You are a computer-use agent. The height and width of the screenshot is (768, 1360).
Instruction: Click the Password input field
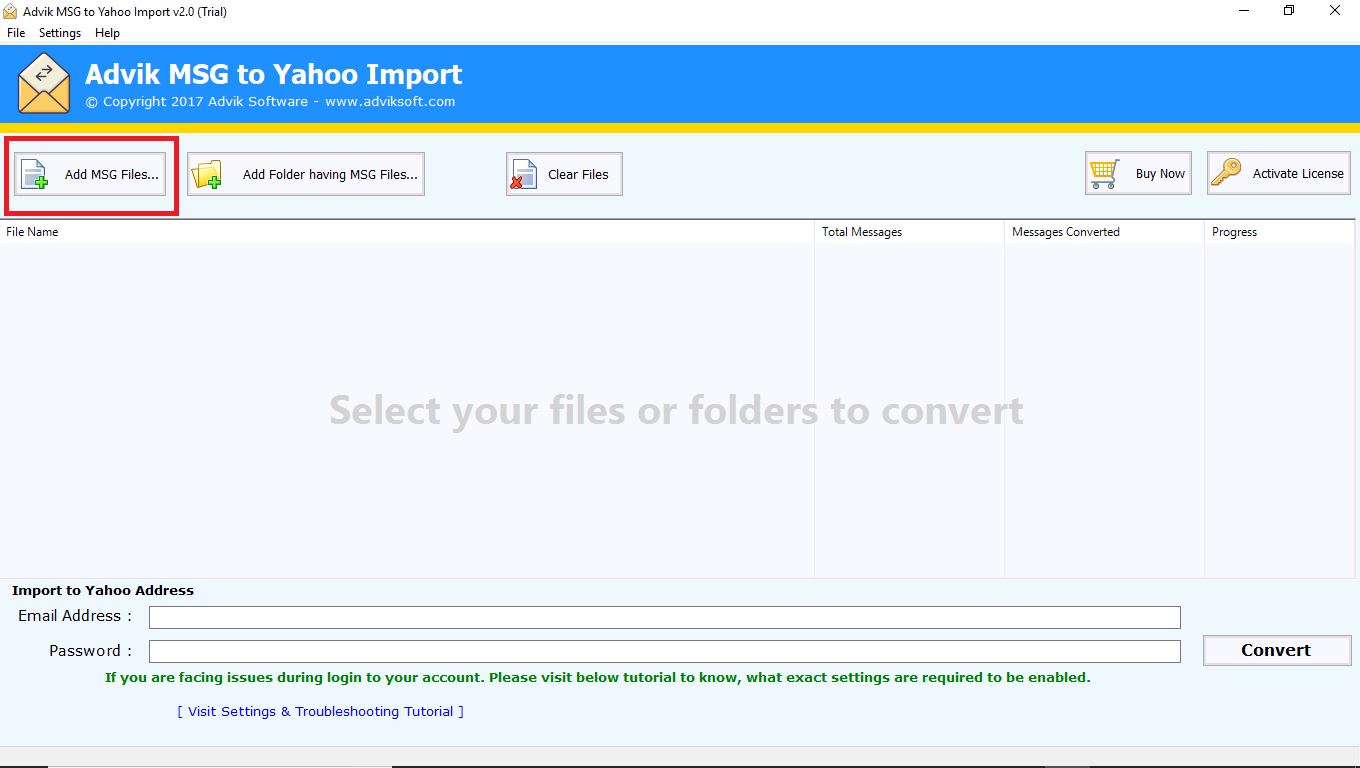(665, 651)
